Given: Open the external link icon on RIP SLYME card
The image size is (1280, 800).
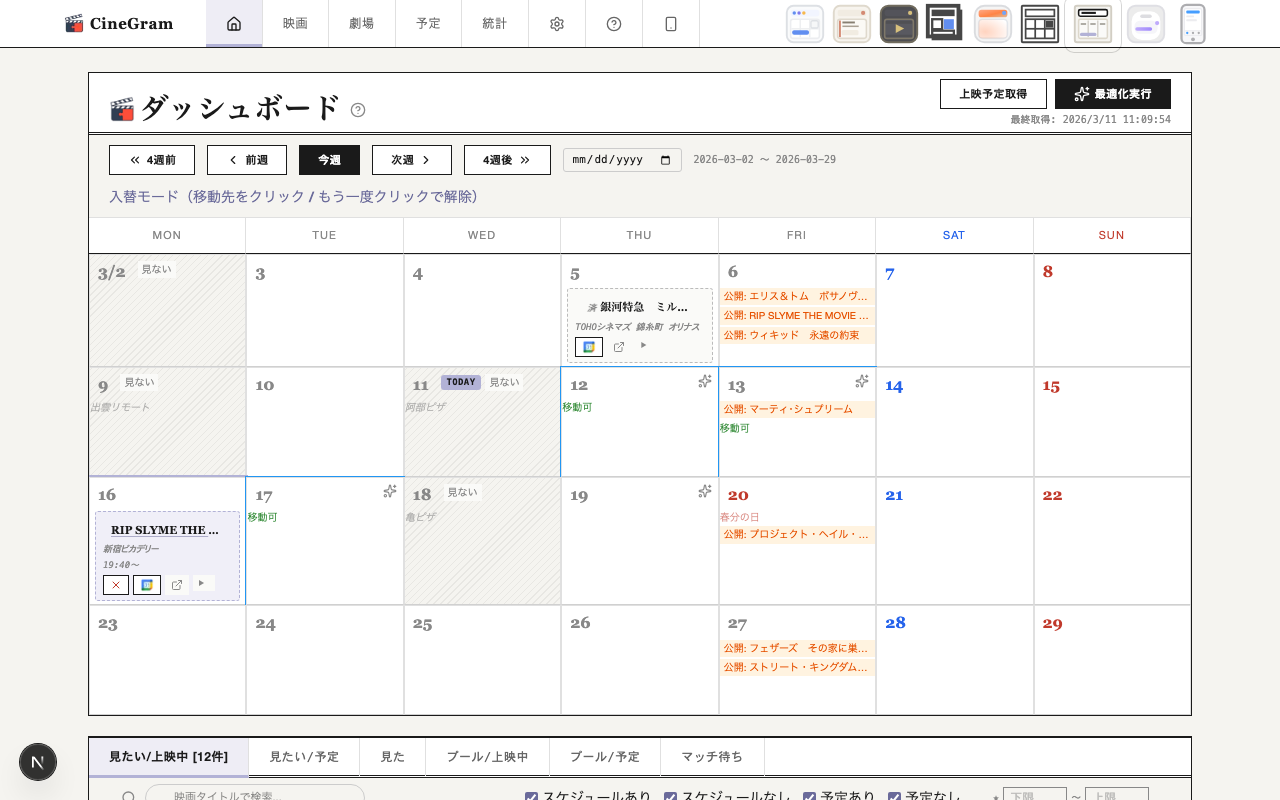Looking at the screenshot, I should coord(177,584).
